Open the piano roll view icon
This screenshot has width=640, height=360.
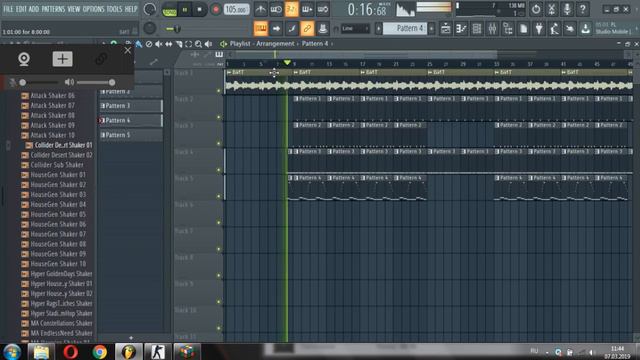[461, 29]
